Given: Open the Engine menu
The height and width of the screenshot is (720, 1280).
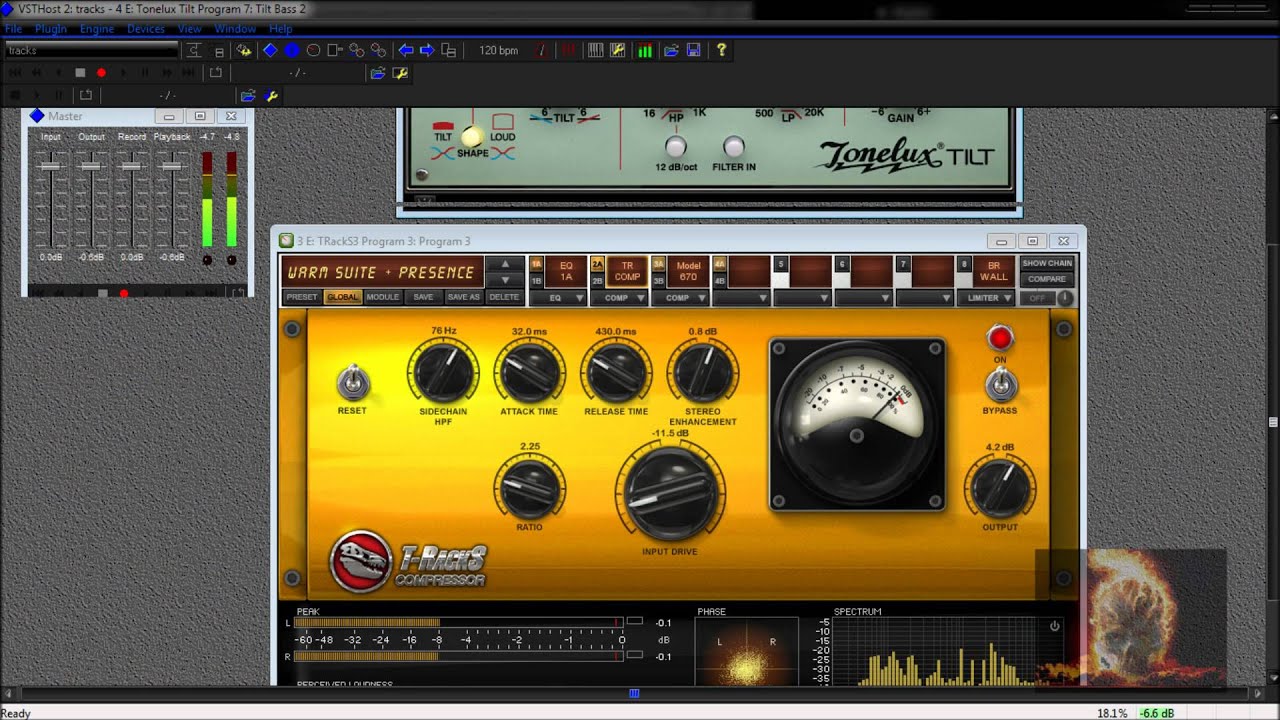Looking at the screenshot, I should [97, 29].
